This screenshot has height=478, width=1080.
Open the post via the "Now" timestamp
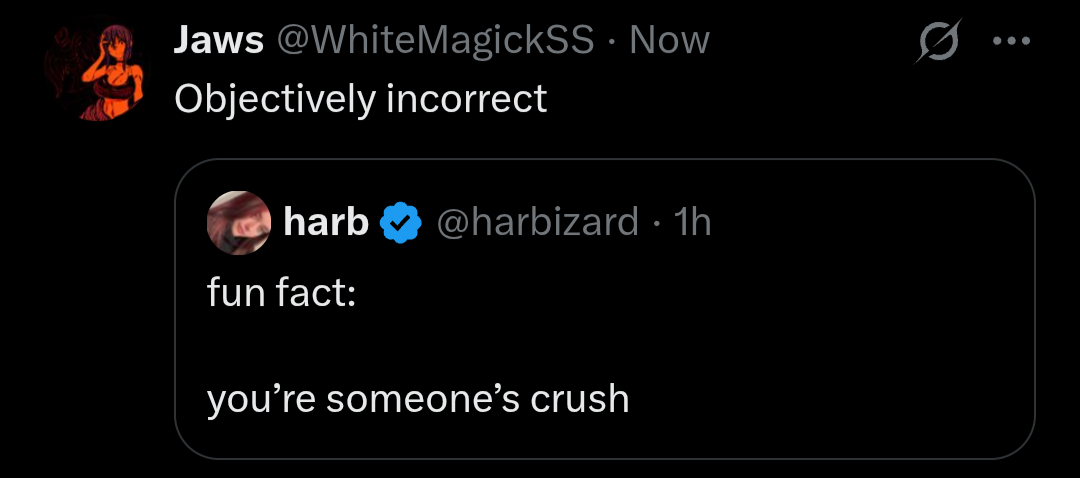click(x=669, y=40)
